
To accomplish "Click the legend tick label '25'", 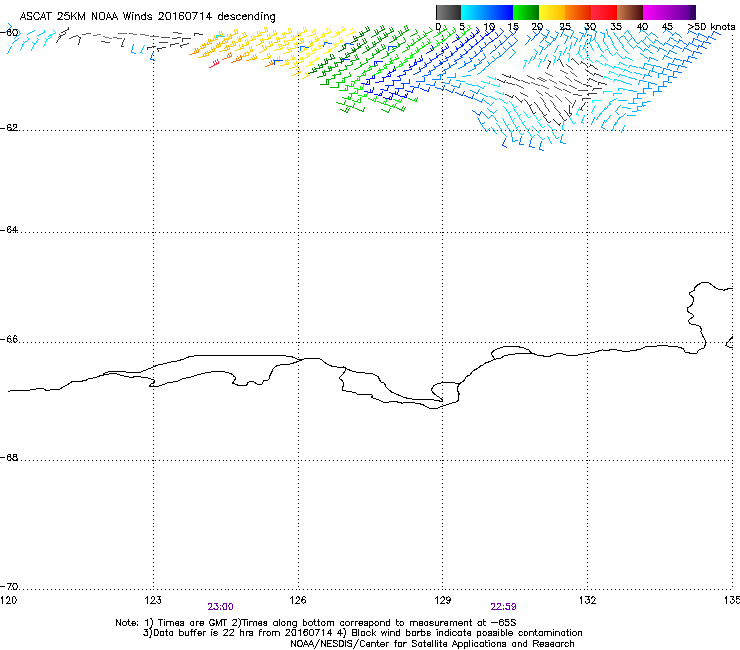I will click(x=565, y=27).
